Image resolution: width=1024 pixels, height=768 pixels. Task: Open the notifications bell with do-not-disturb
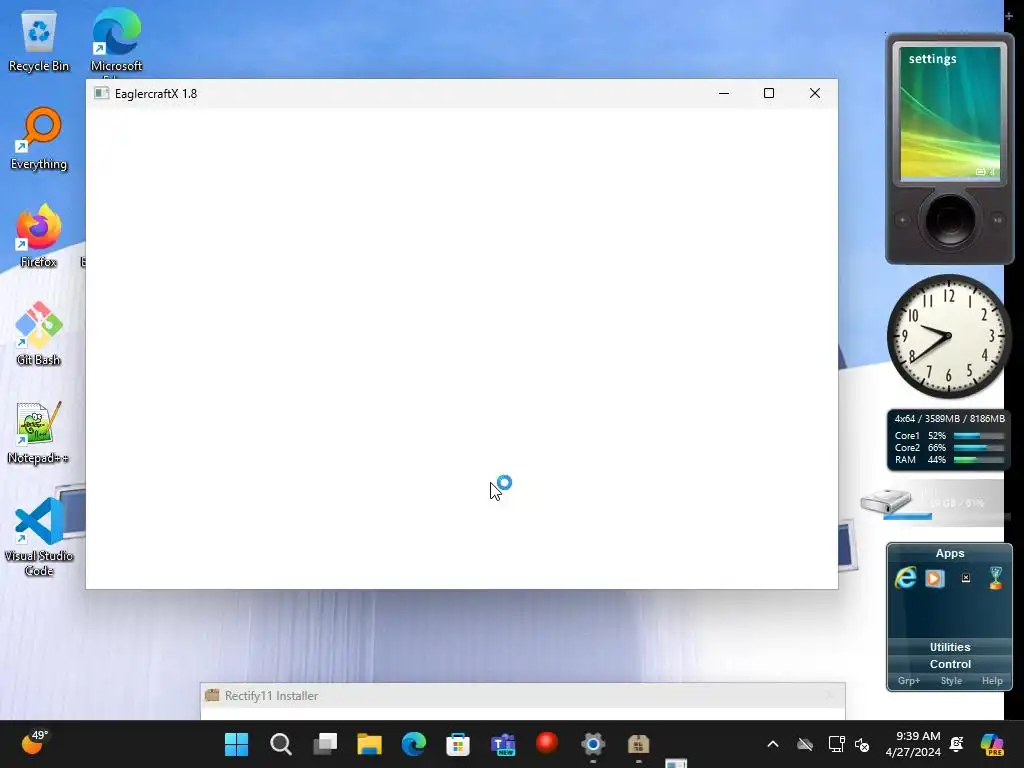957,744
